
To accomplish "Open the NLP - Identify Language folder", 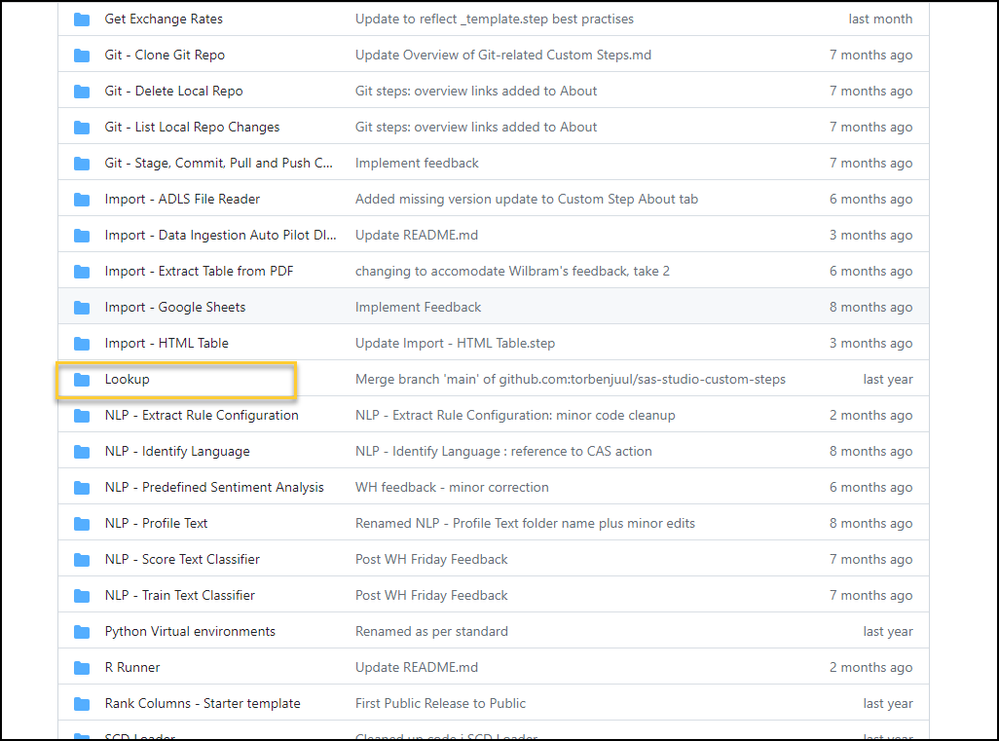I will (x=177, y=452).
